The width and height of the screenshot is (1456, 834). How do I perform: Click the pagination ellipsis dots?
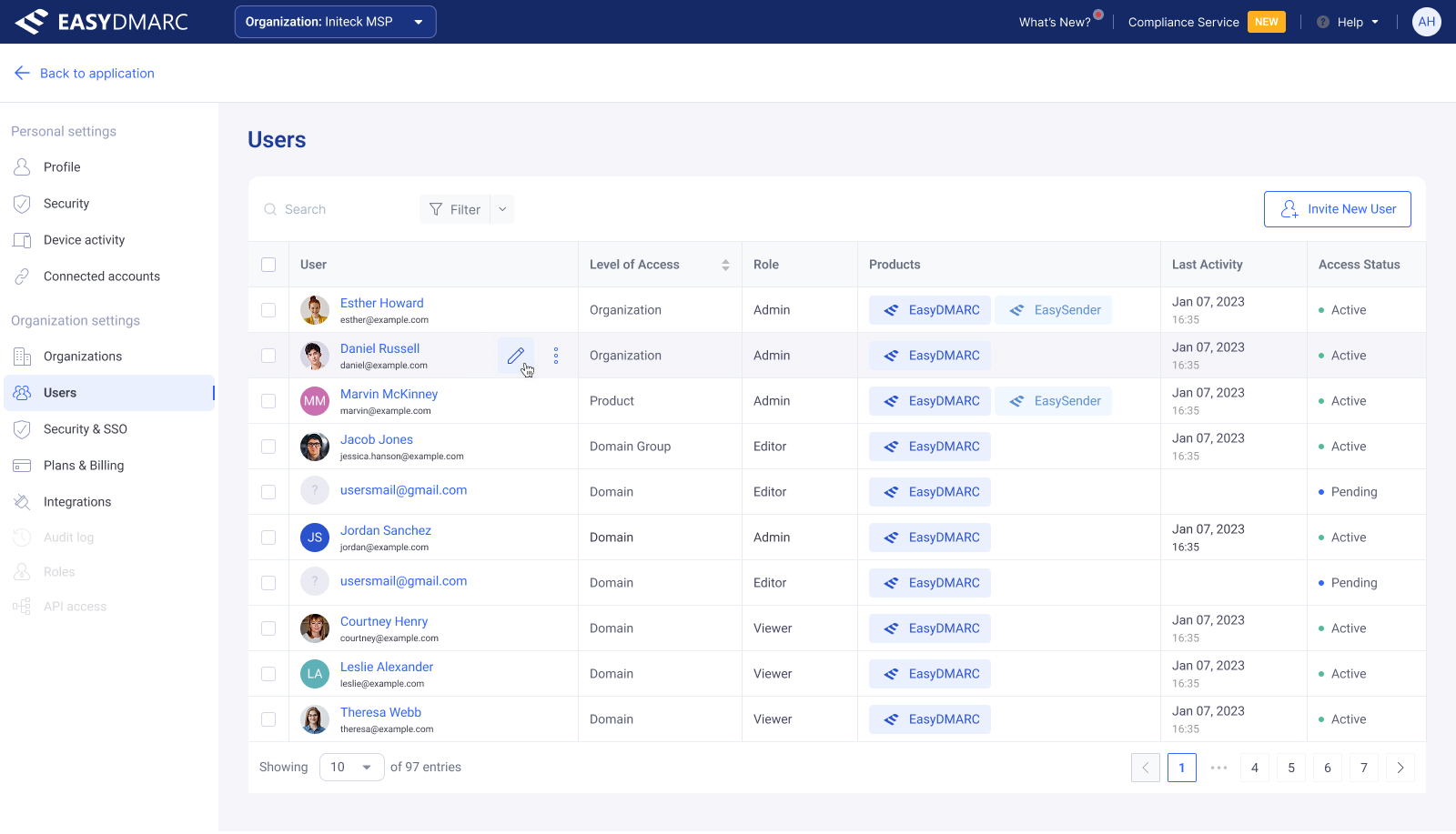pos(1218,768)
